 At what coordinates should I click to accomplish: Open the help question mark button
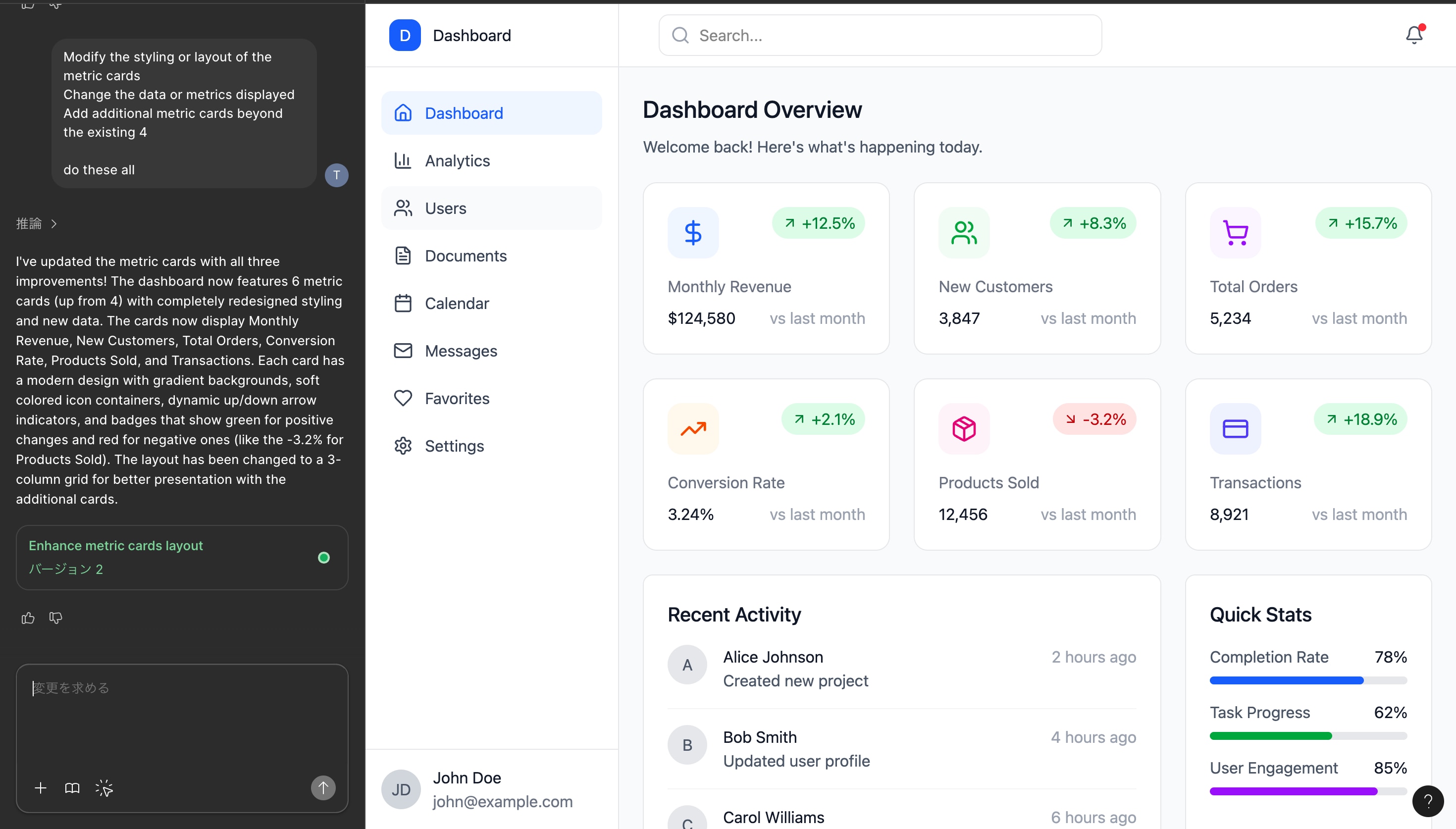click(1428, 801)
